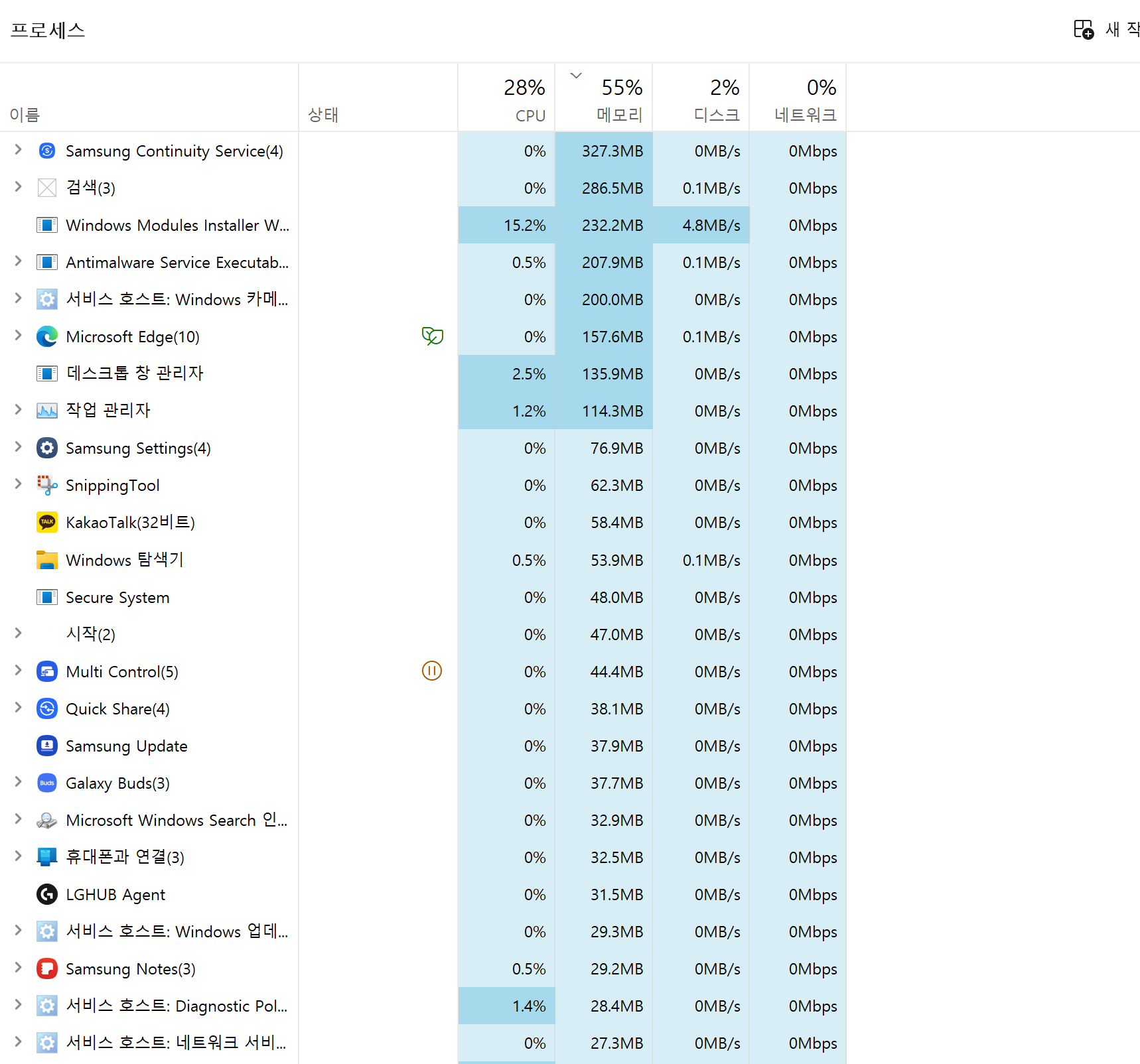Viewport: 1140px width, 1064px height.
Task: Sort by the 네트워크 column header
Action: click(798, 98)
